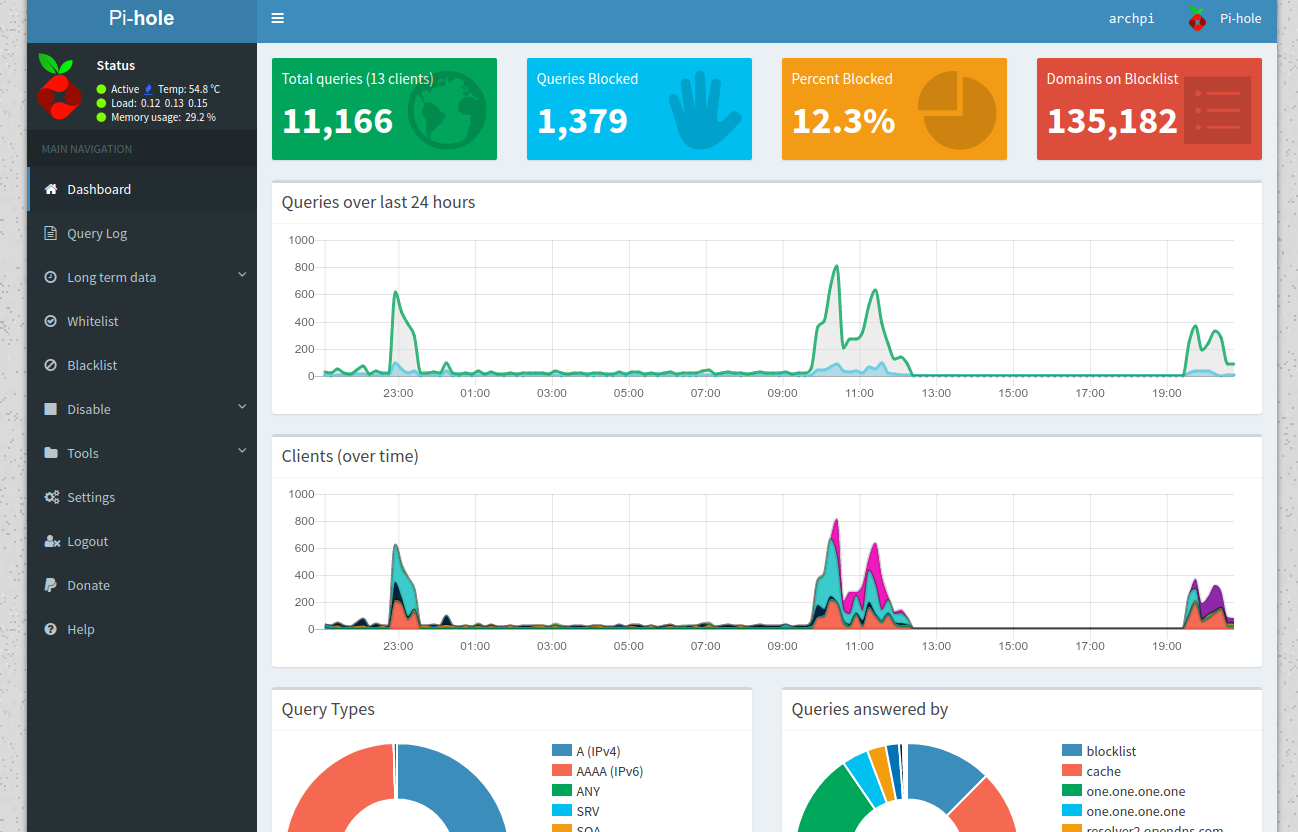The height and width of the screenshot is (832, 1298).
Task: Toggle A (IPv4) legend color swatch
Action: click(x=561, y=750)
